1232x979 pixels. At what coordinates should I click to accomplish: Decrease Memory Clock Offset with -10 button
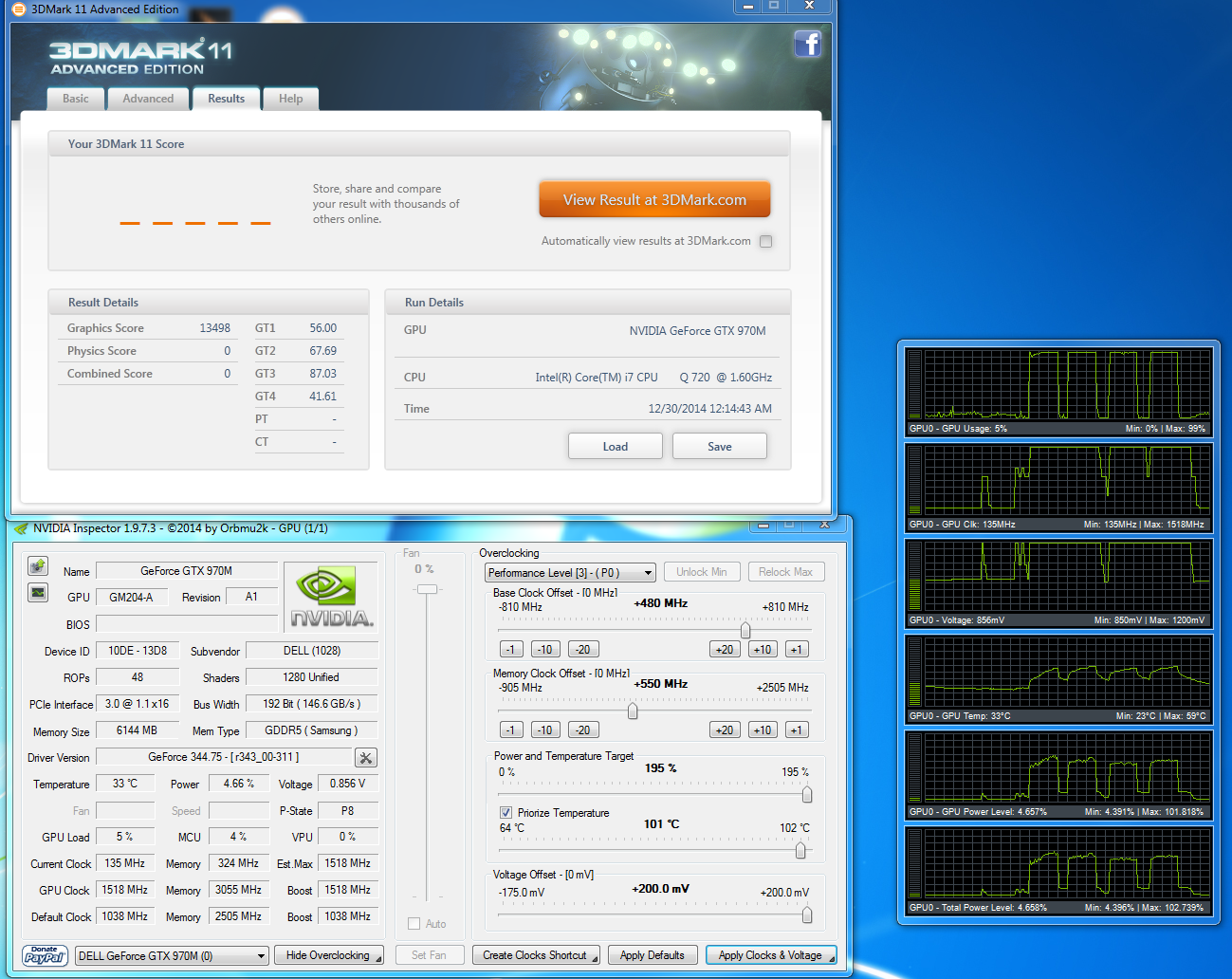[544, 730]
